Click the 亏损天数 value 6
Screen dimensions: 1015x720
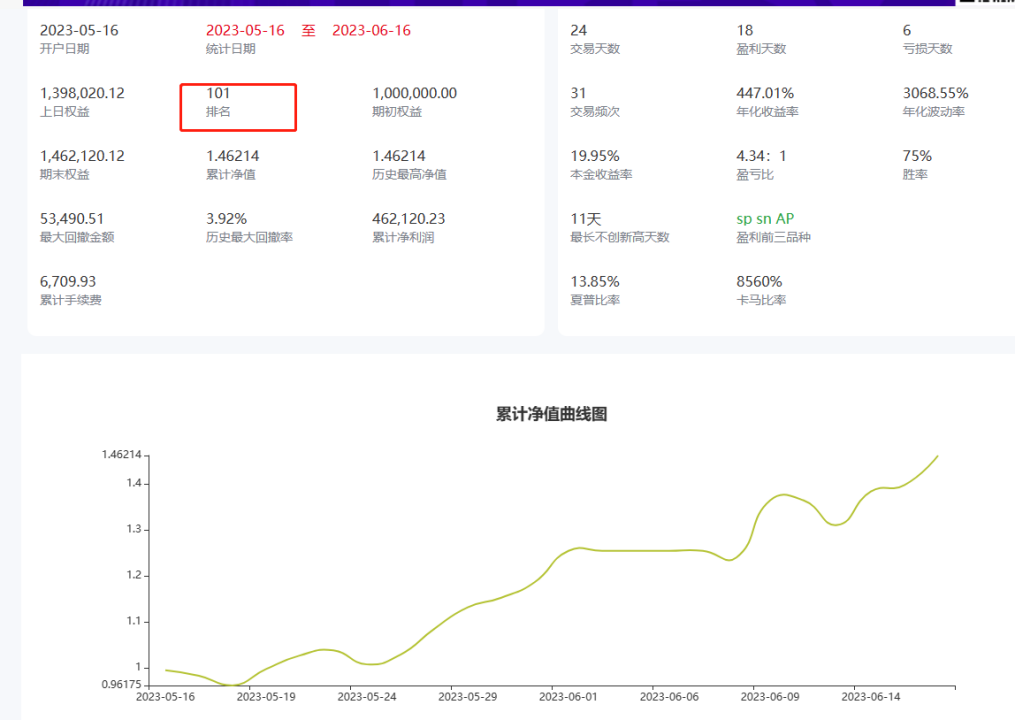[x=907, y=30]
